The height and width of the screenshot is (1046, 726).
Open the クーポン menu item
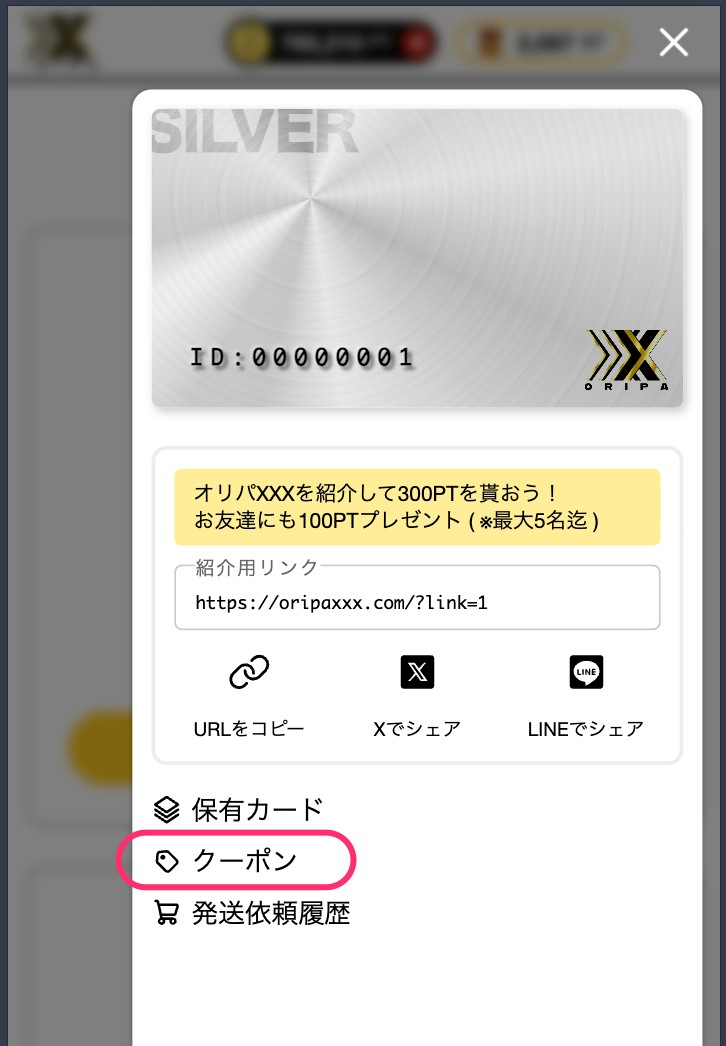(x=226, y=861)
